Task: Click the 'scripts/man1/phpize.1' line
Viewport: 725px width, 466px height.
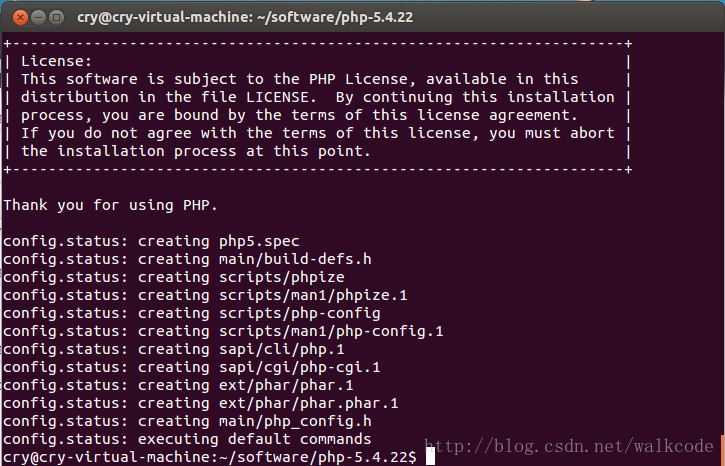Action: point(205,295)
